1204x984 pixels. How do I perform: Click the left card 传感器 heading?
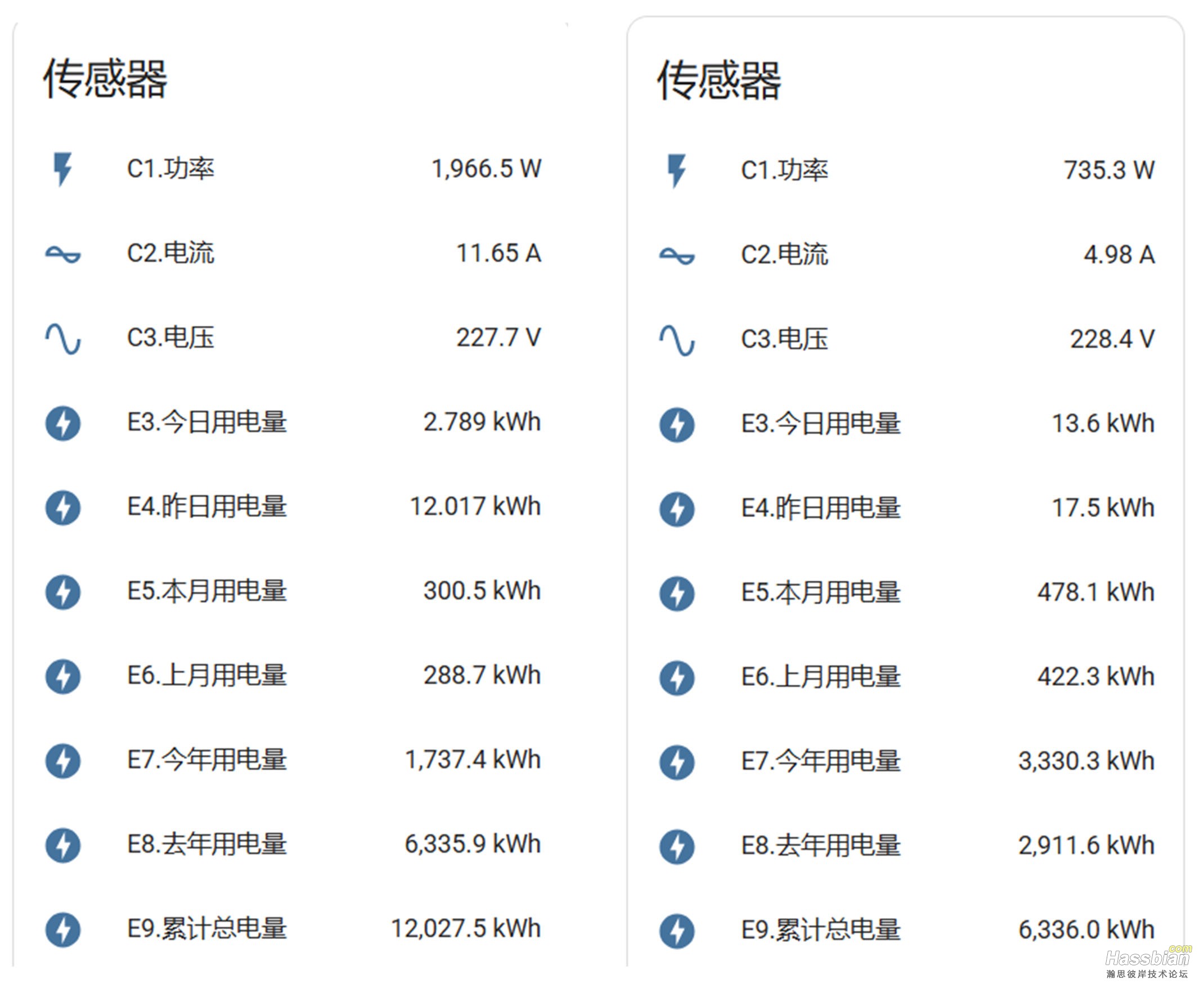click(x=105, y=79)
